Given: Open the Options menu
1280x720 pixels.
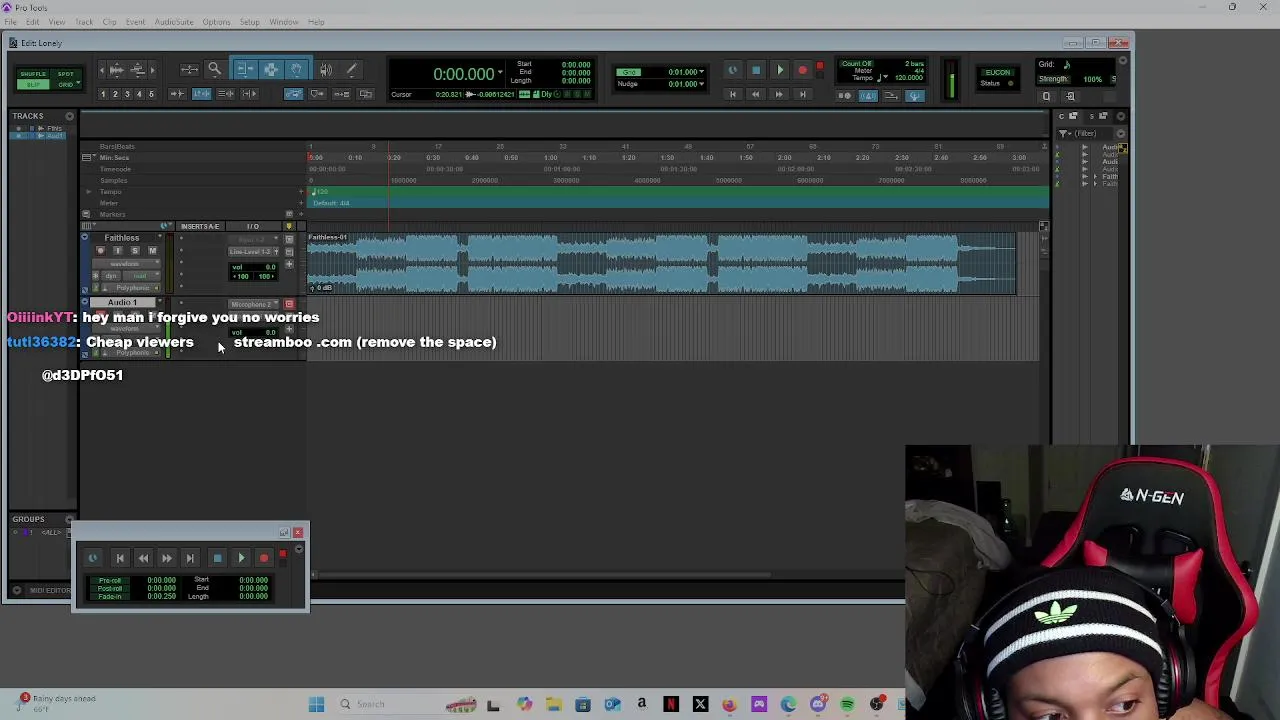Looking at the screenshot, I should (216, 22).
